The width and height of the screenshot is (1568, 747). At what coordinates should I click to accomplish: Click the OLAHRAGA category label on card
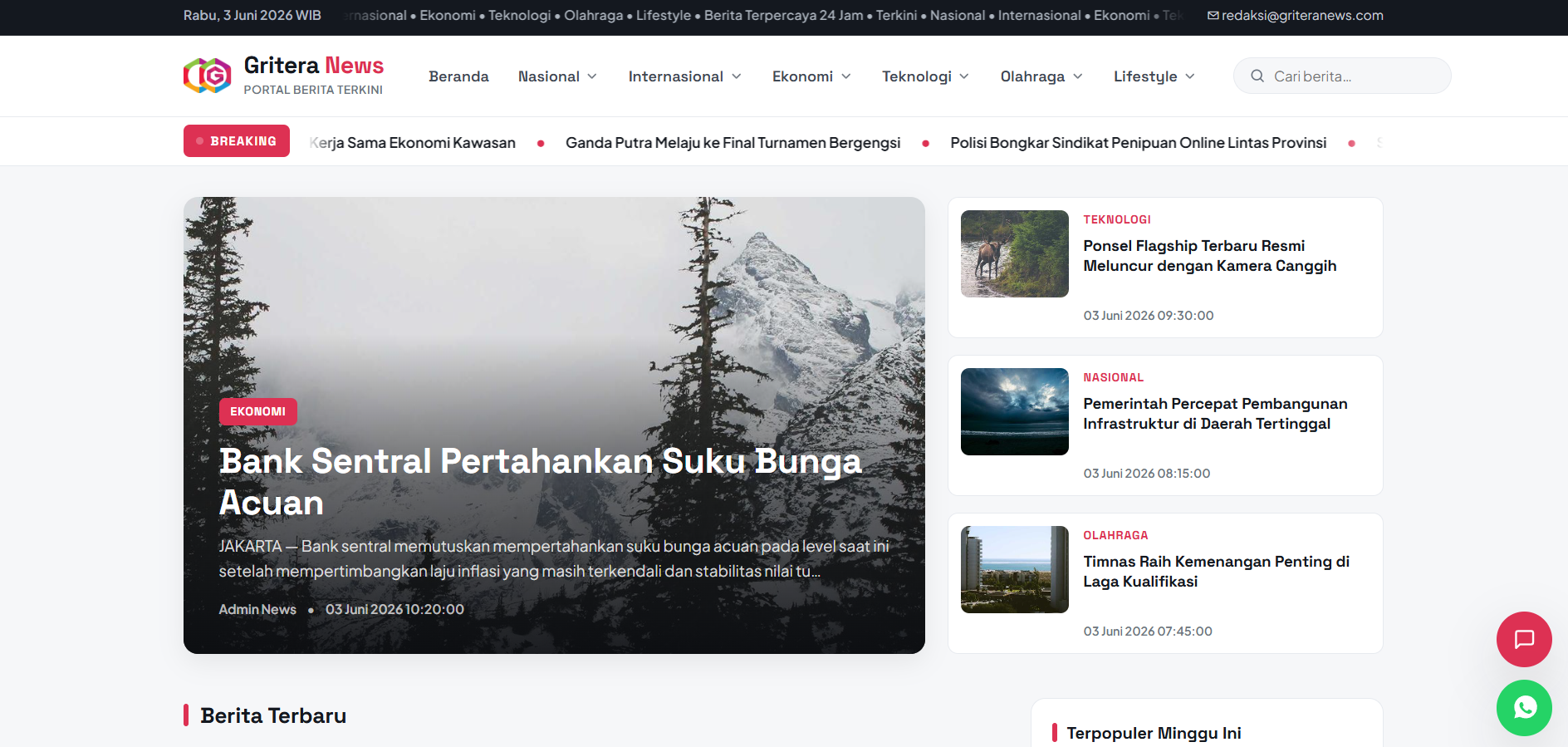tap(1115, 535)
